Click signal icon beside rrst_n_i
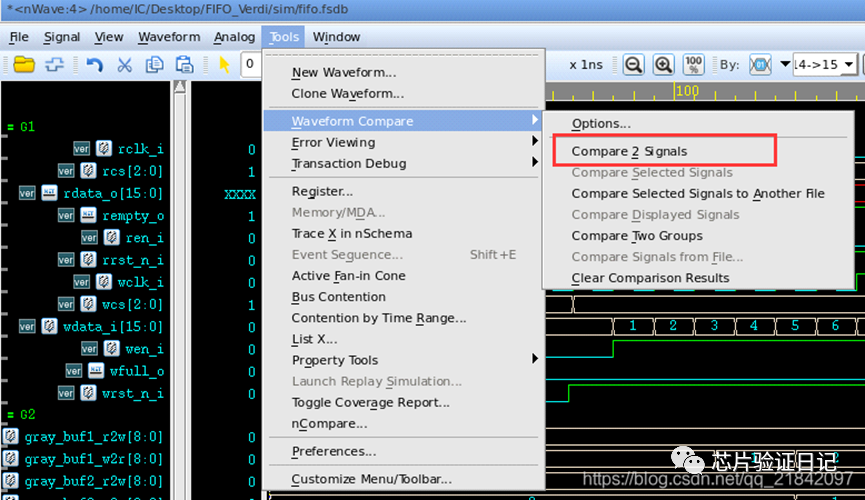The width and height of the screenshot is (865, 500). click(x=88, y=259)
